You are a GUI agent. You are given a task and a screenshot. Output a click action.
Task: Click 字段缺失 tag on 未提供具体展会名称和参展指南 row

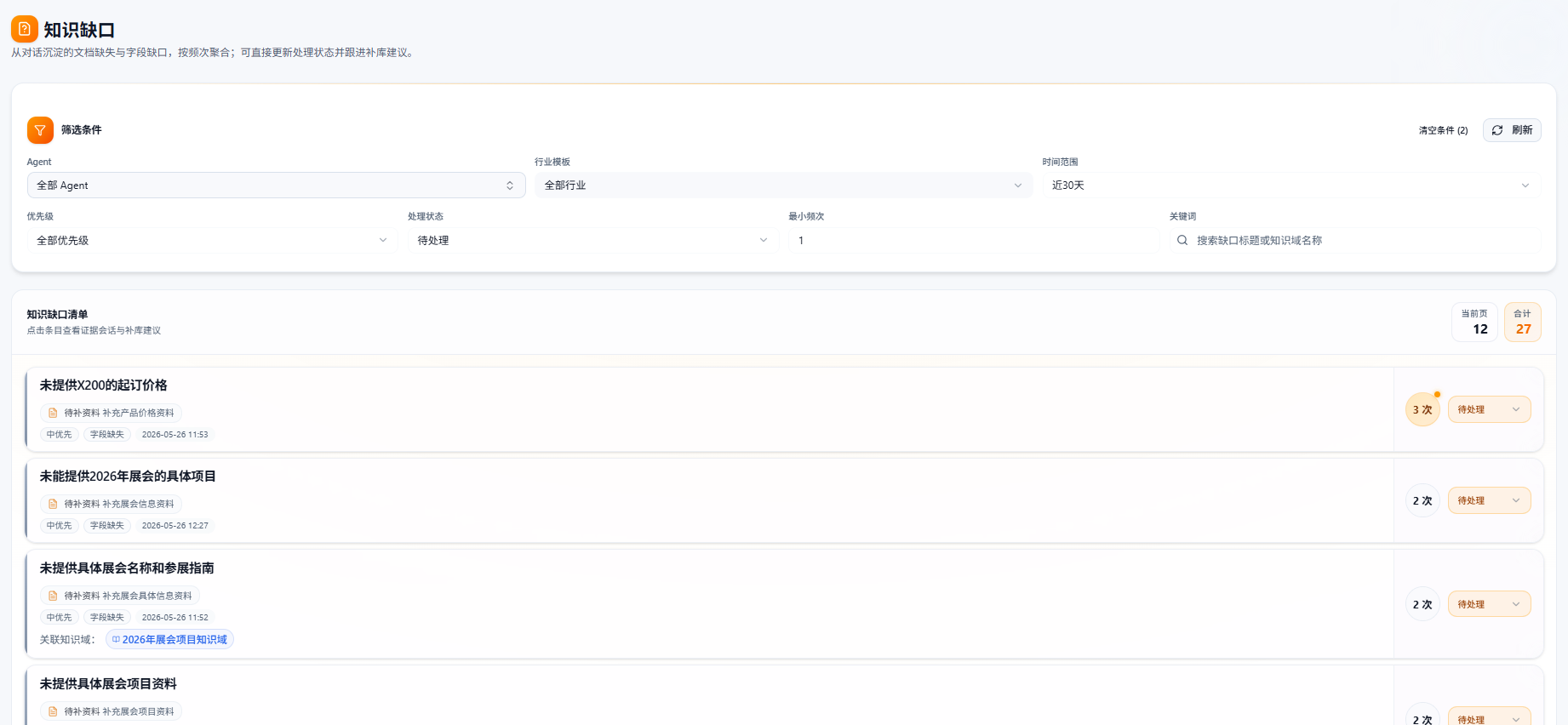(107, 617)
